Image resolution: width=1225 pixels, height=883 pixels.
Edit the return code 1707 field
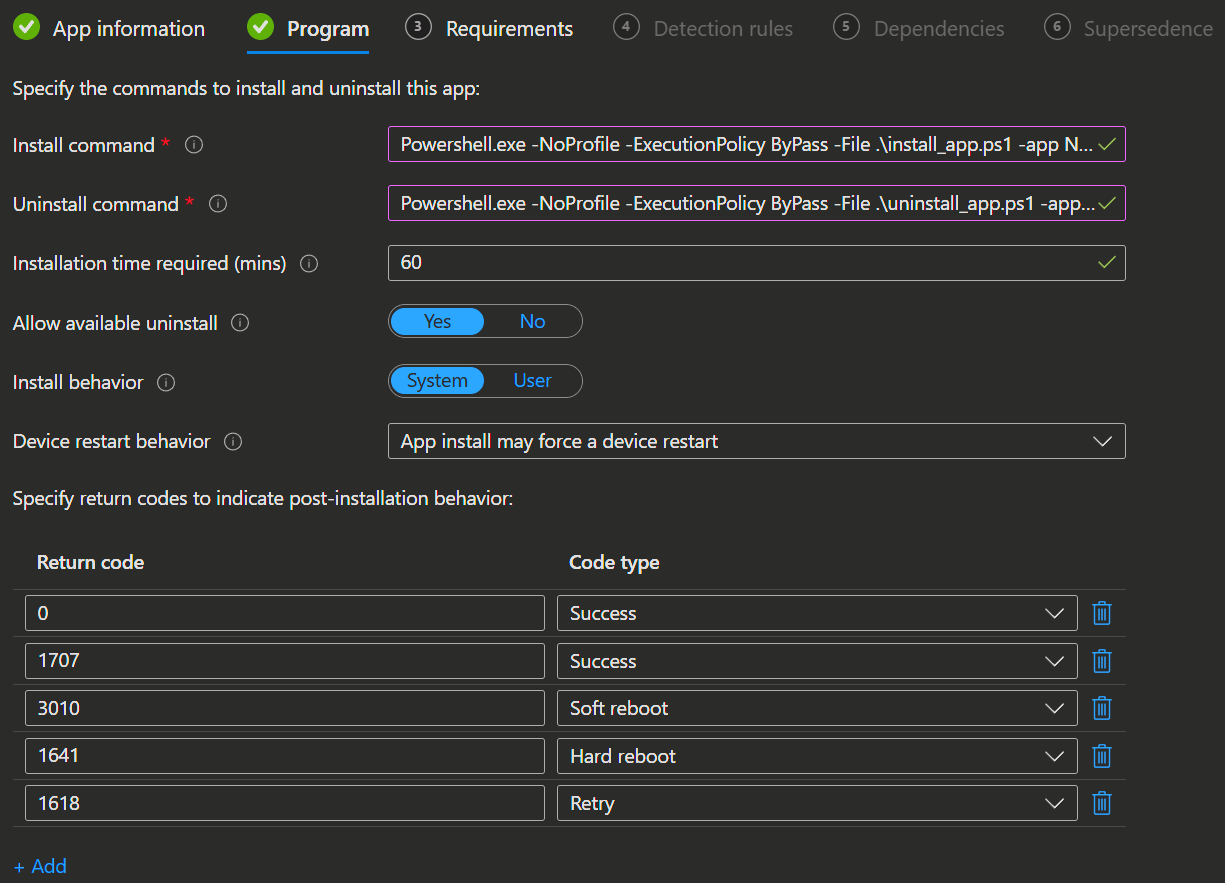pos(285,661)
